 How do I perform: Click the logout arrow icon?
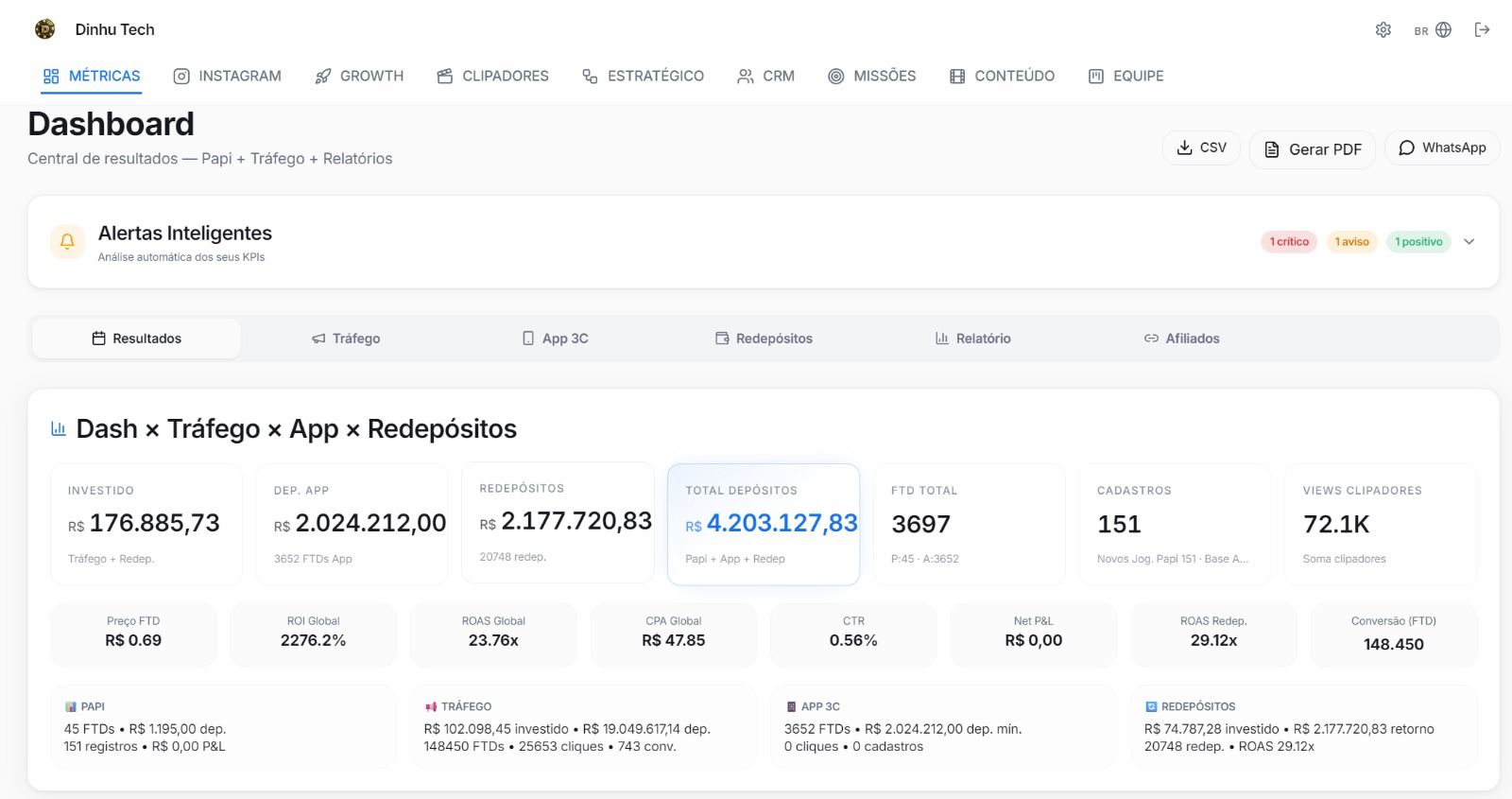pos(1482,30)
